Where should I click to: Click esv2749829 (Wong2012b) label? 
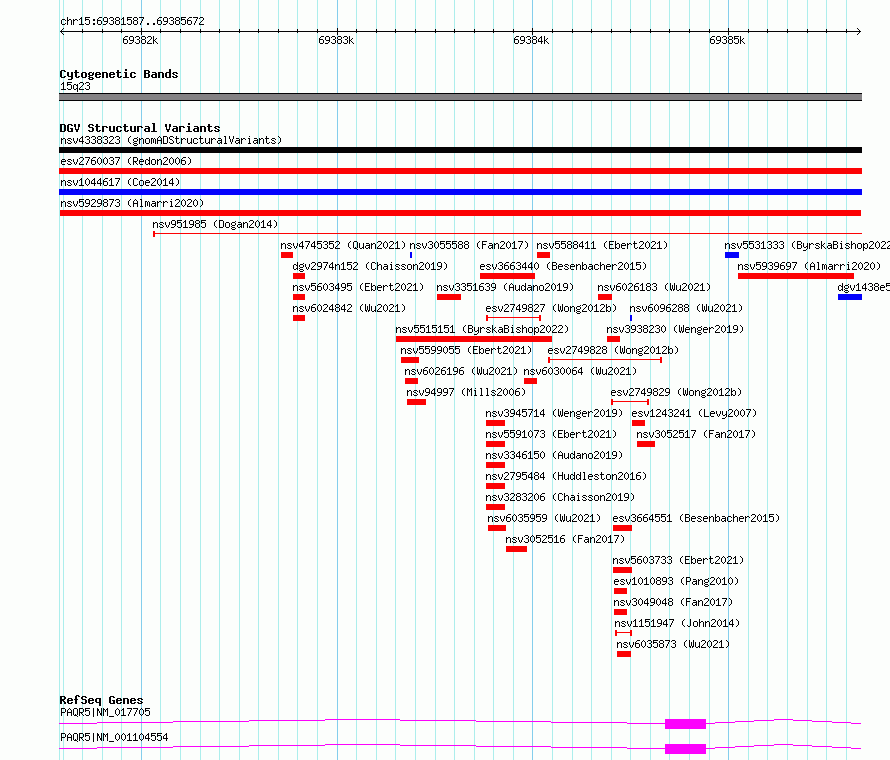(676, 392)
